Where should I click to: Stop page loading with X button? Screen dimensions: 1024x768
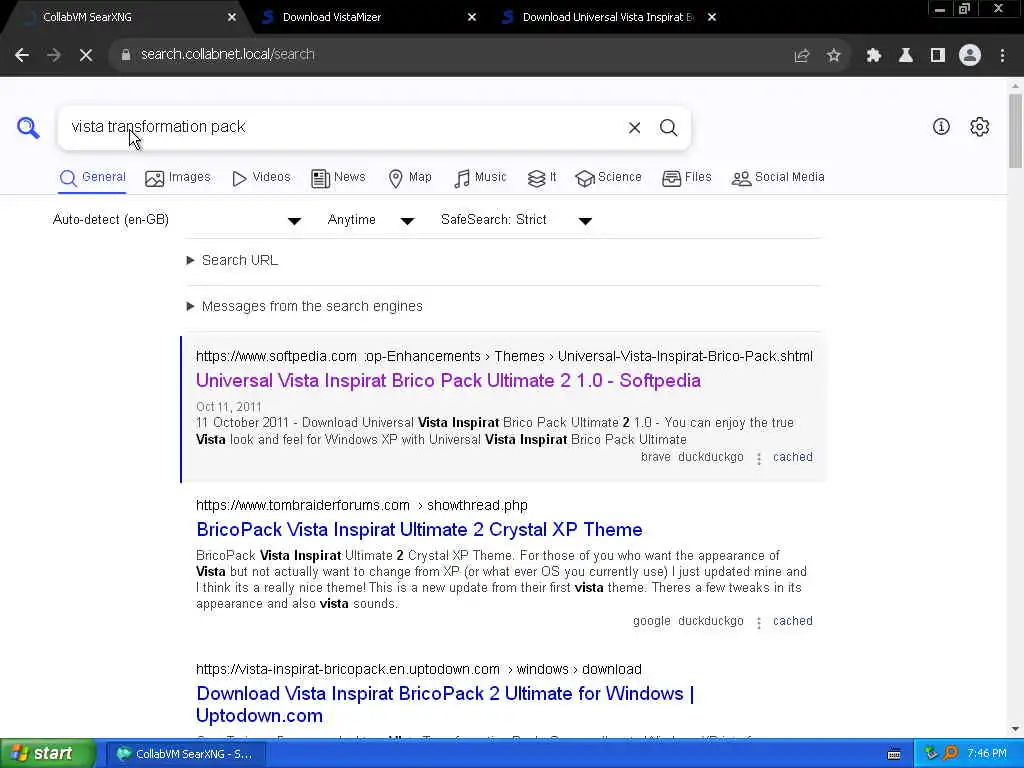(86, 55)
